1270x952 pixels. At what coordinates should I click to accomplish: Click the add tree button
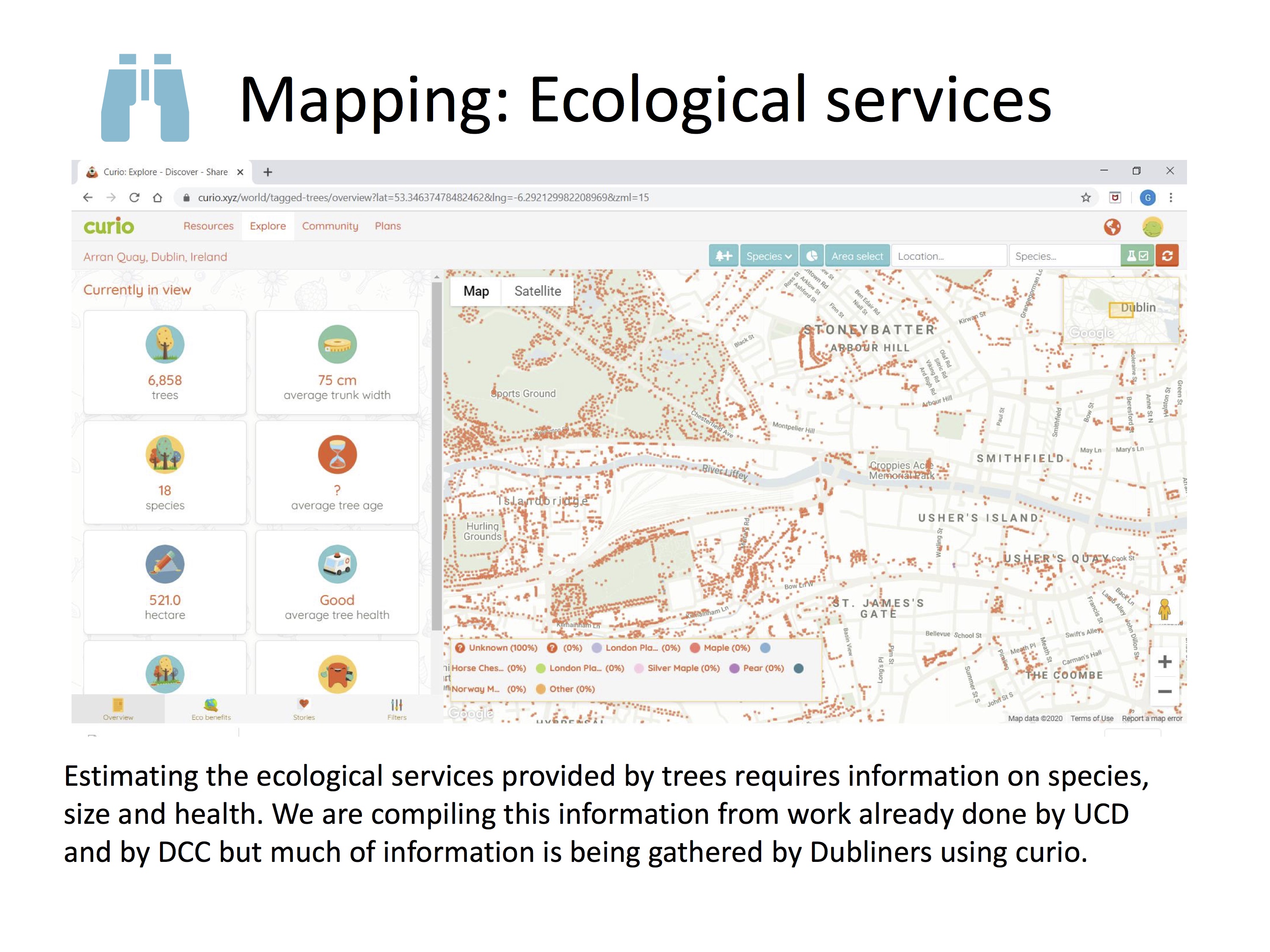(723, 256)
